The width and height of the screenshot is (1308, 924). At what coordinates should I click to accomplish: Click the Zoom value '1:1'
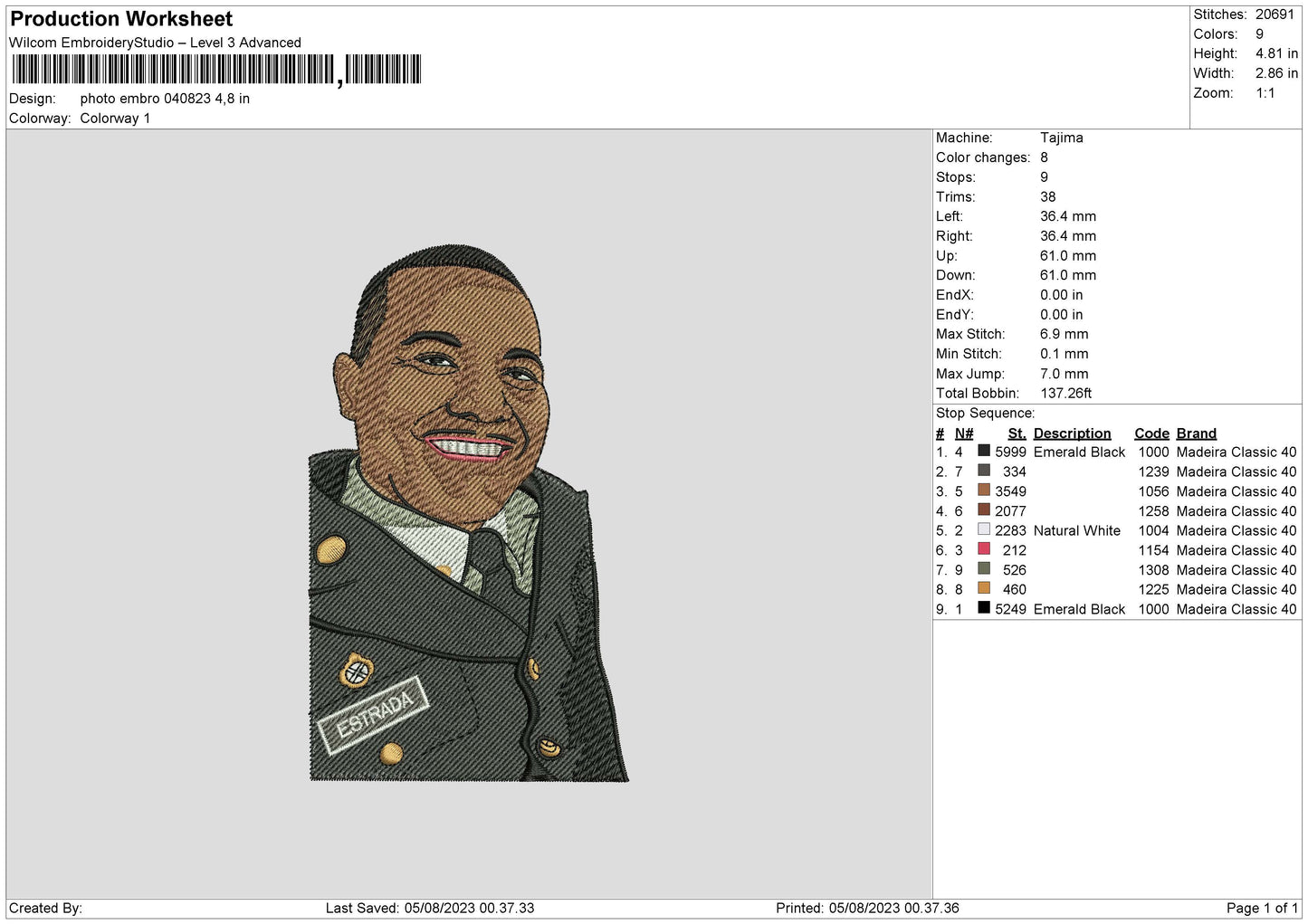pyautogui.click(x=1265, y=93)
